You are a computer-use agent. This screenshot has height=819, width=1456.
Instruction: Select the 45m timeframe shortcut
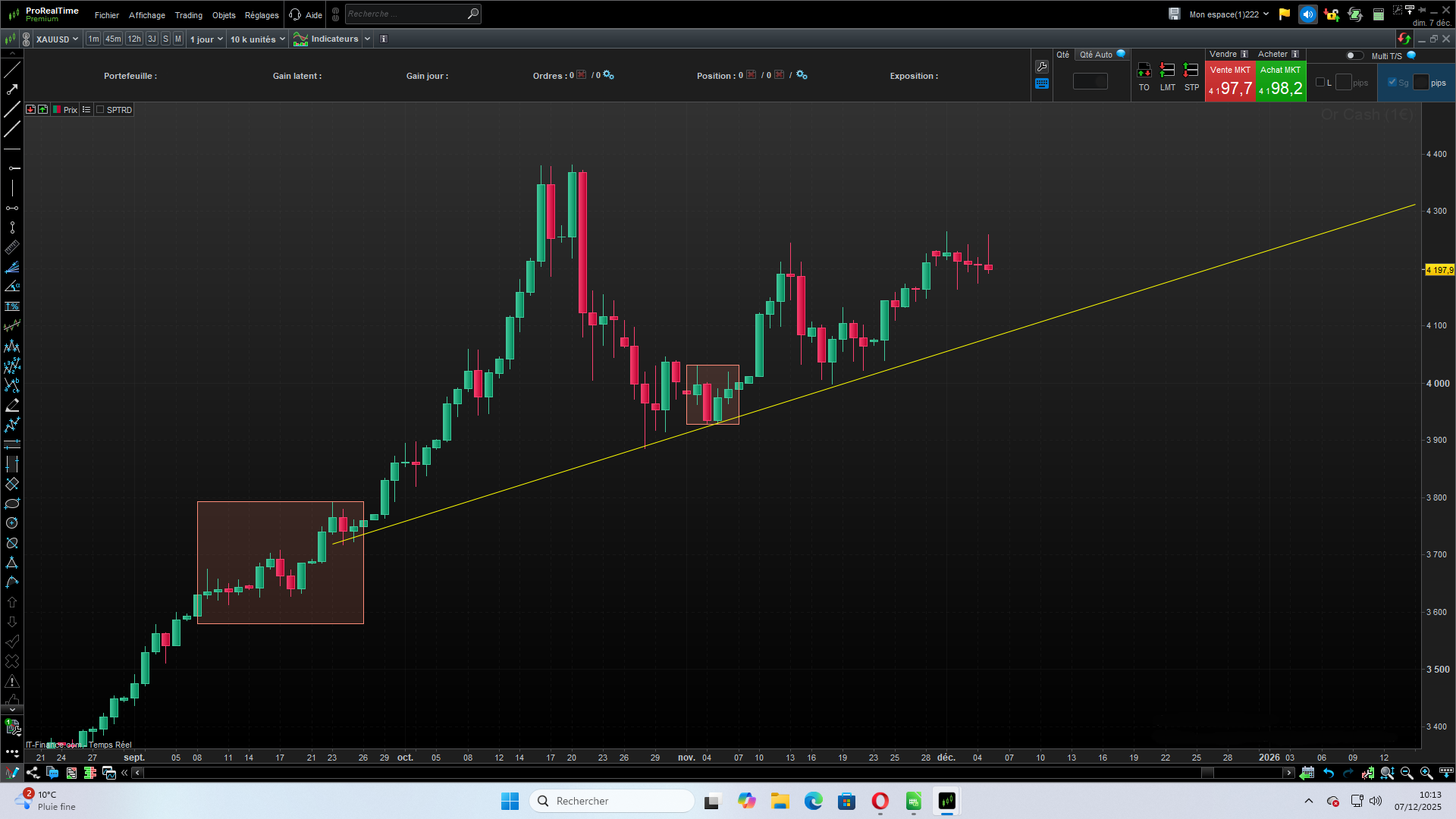(x=113, y=39)
